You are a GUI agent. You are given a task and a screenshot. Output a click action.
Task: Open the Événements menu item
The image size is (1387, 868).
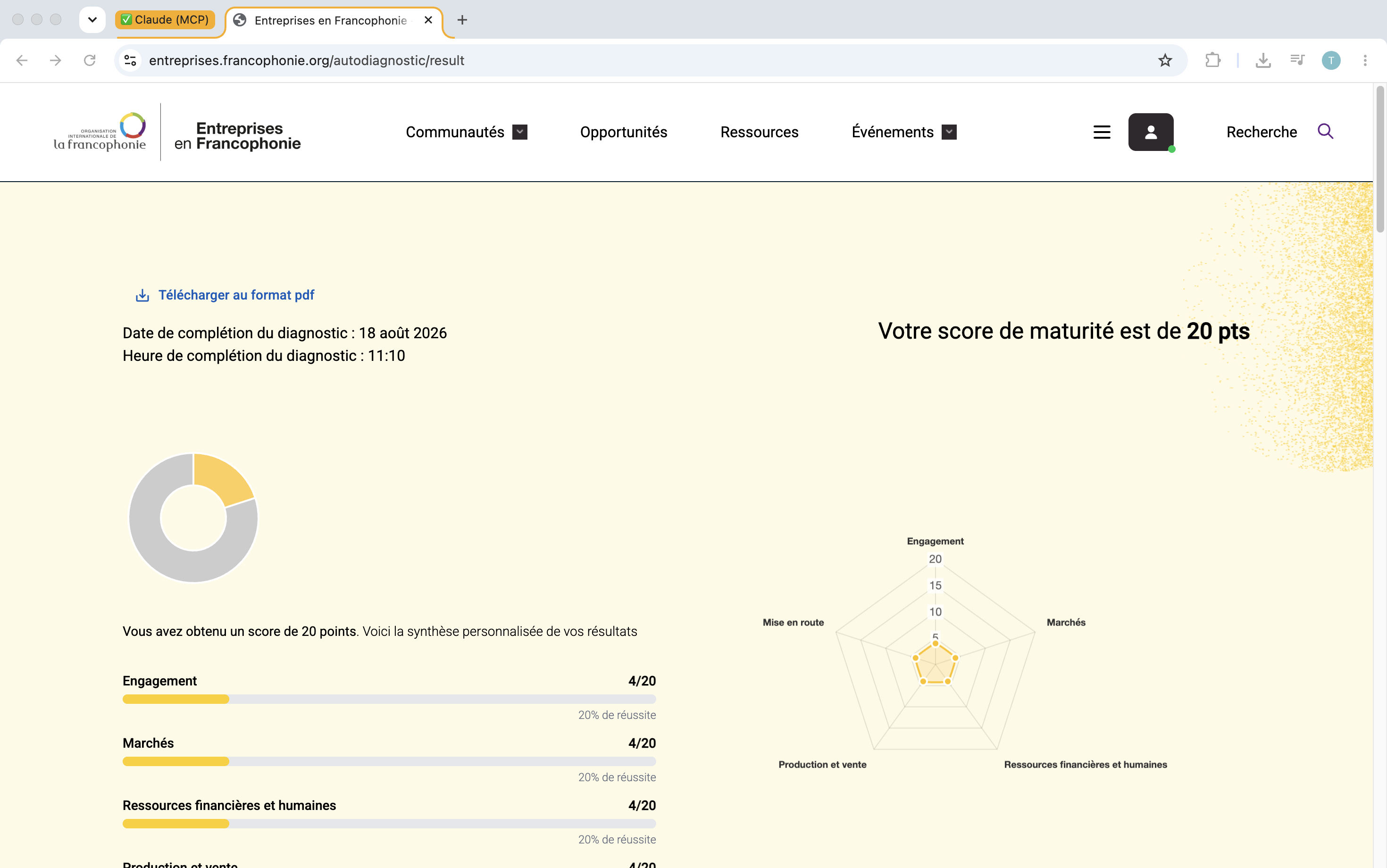tap(892, 132)
